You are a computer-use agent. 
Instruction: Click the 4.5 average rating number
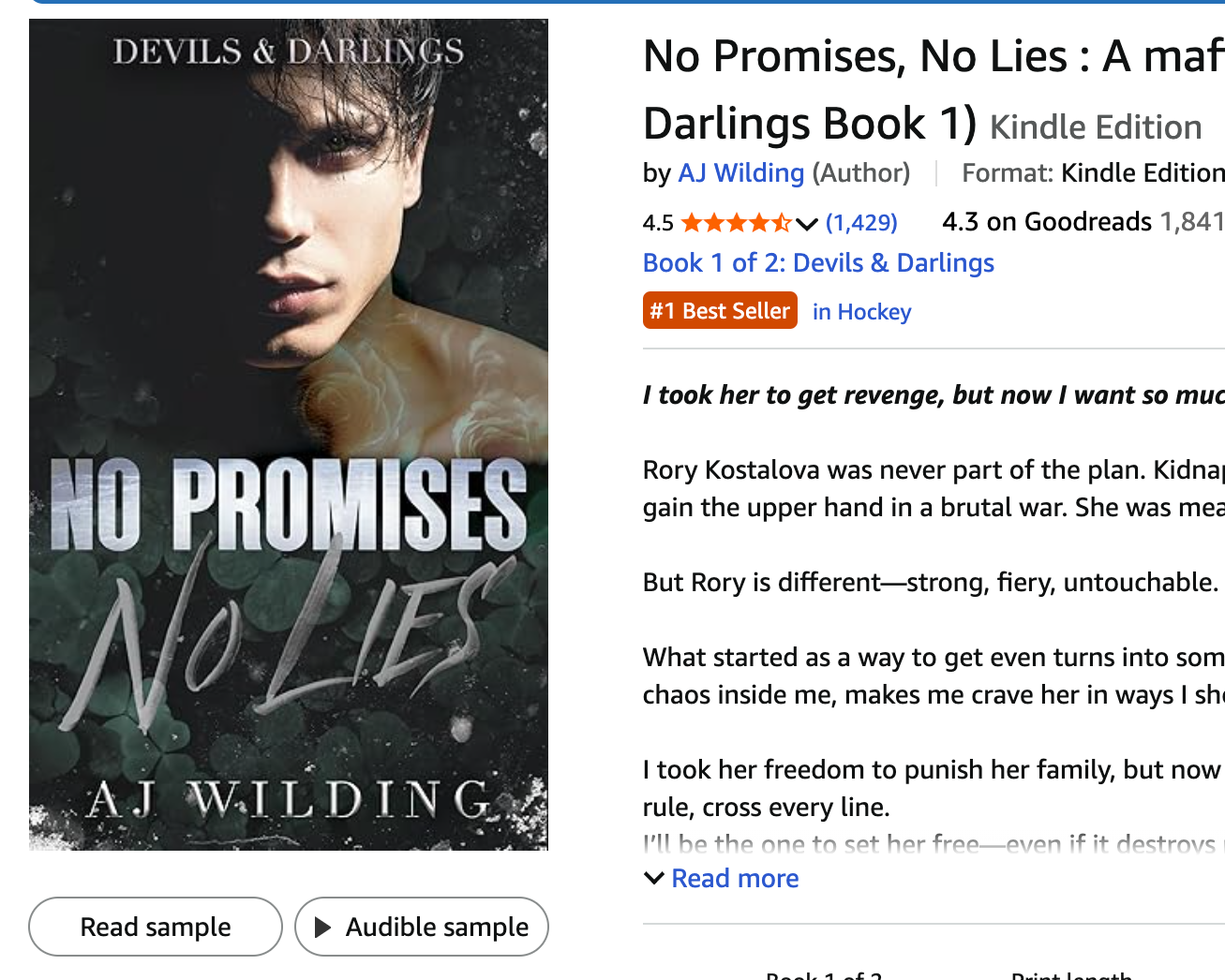(x=658, y=223)
